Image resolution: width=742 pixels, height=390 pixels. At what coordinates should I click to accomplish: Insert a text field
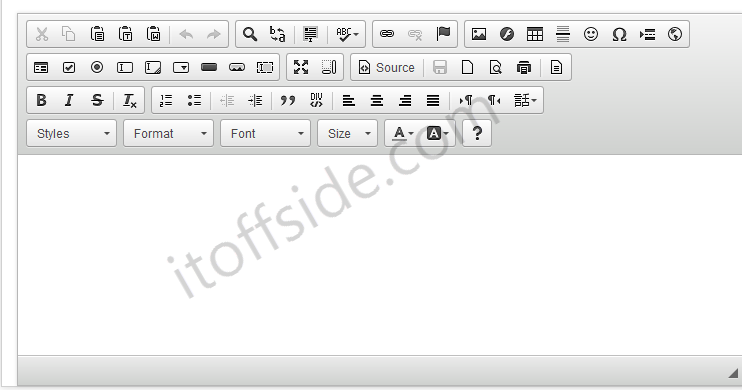point(125,68)
